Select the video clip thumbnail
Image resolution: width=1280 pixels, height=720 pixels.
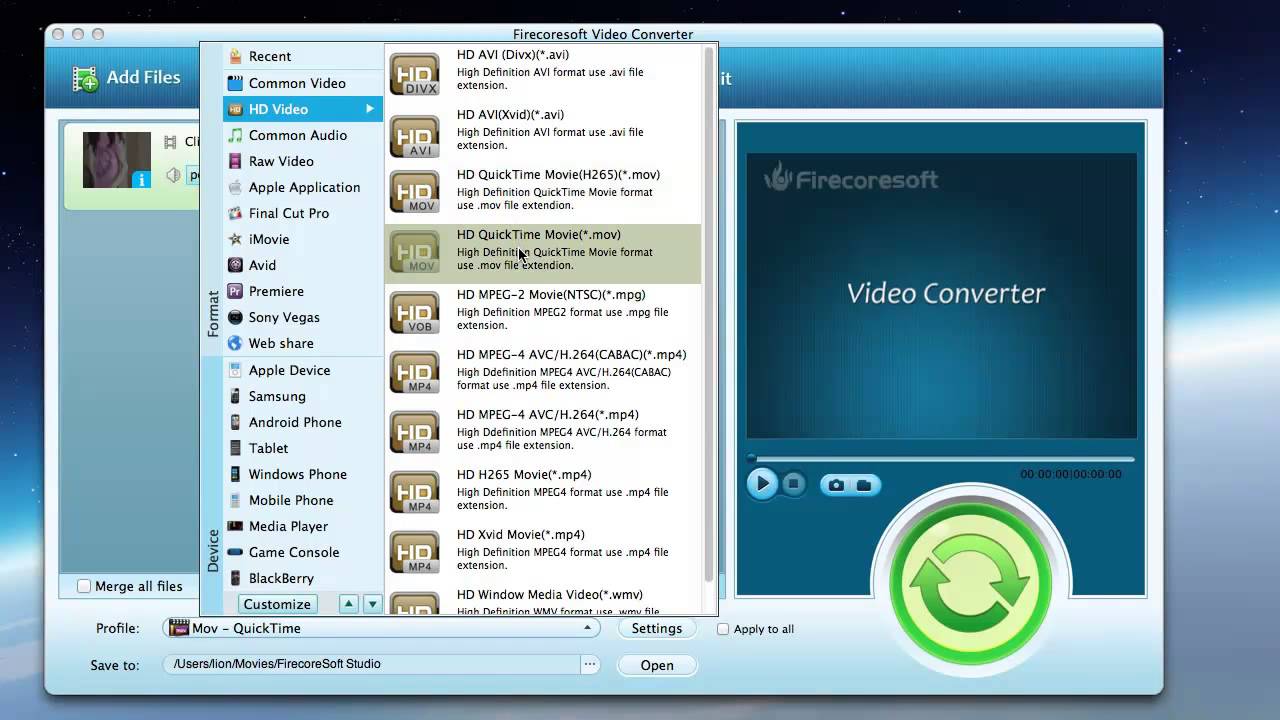[x=117, y=160]
